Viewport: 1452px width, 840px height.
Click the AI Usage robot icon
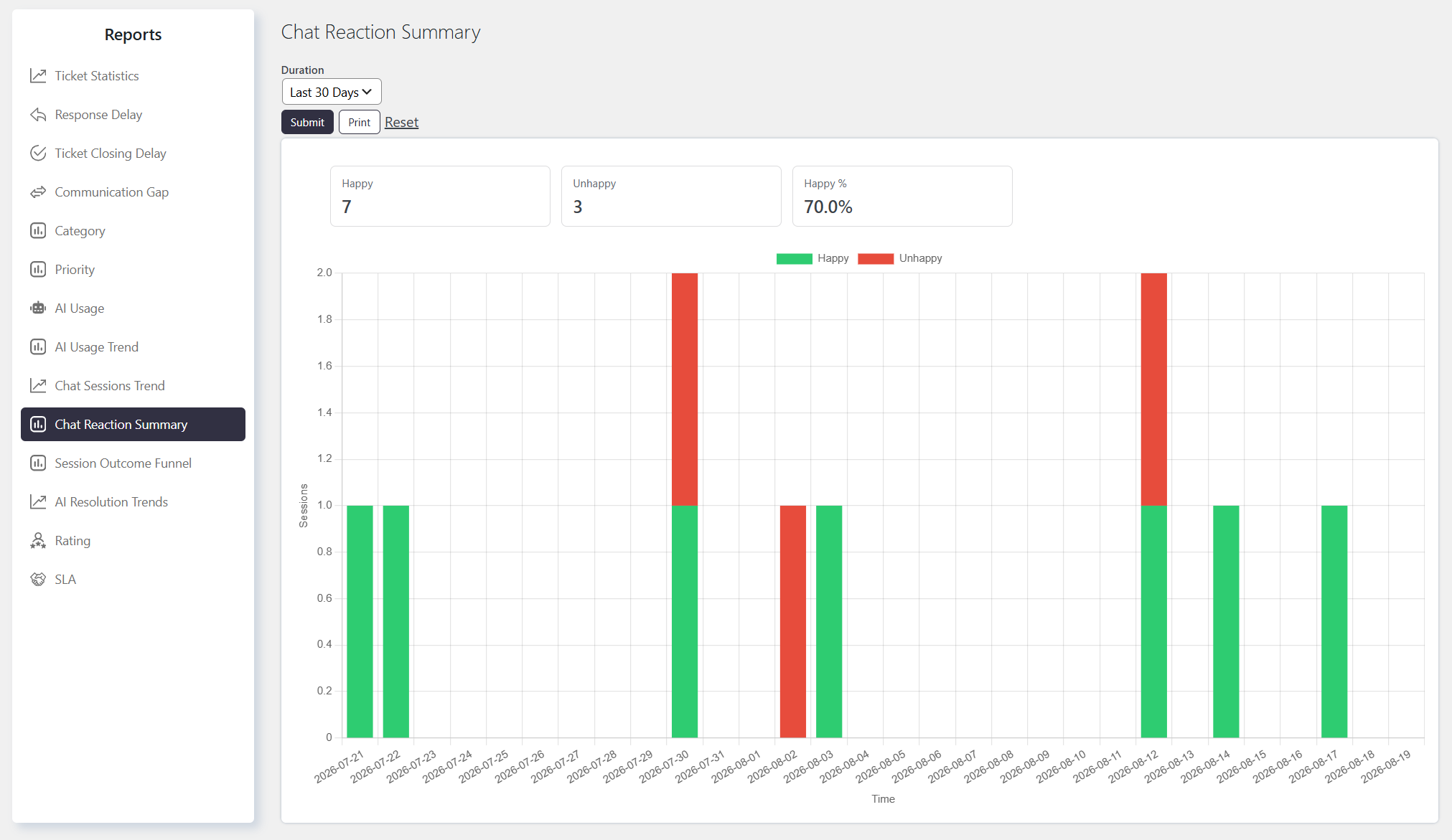tap(38, 308)
